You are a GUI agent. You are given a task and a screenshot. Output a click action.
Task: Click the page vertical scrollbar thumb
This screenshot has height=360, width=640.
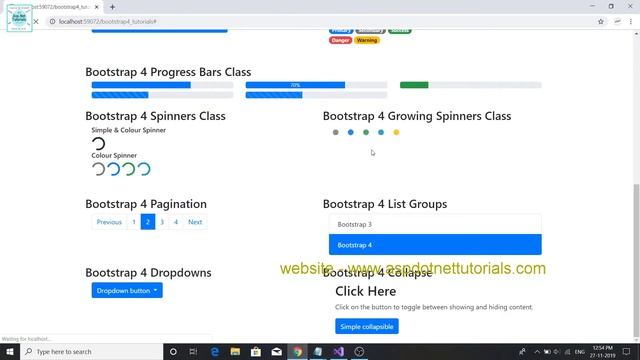636,260
